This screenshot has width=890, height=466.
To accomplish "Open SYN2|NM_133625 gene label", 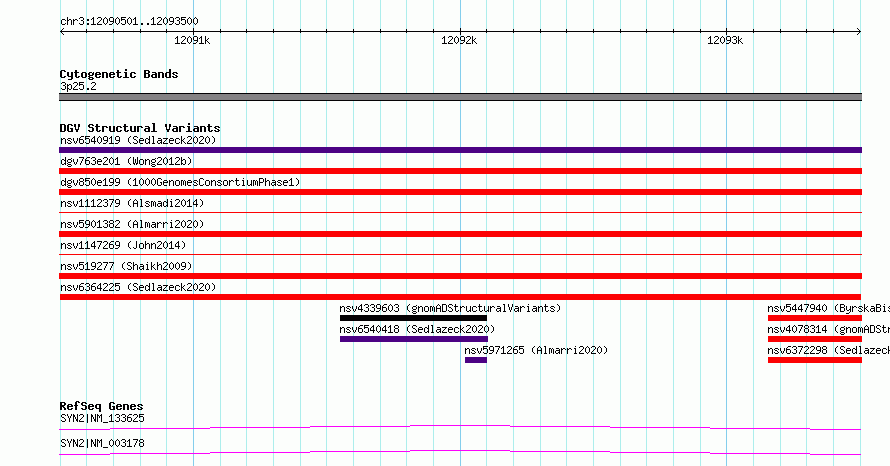I will click(x=102, y=418).
